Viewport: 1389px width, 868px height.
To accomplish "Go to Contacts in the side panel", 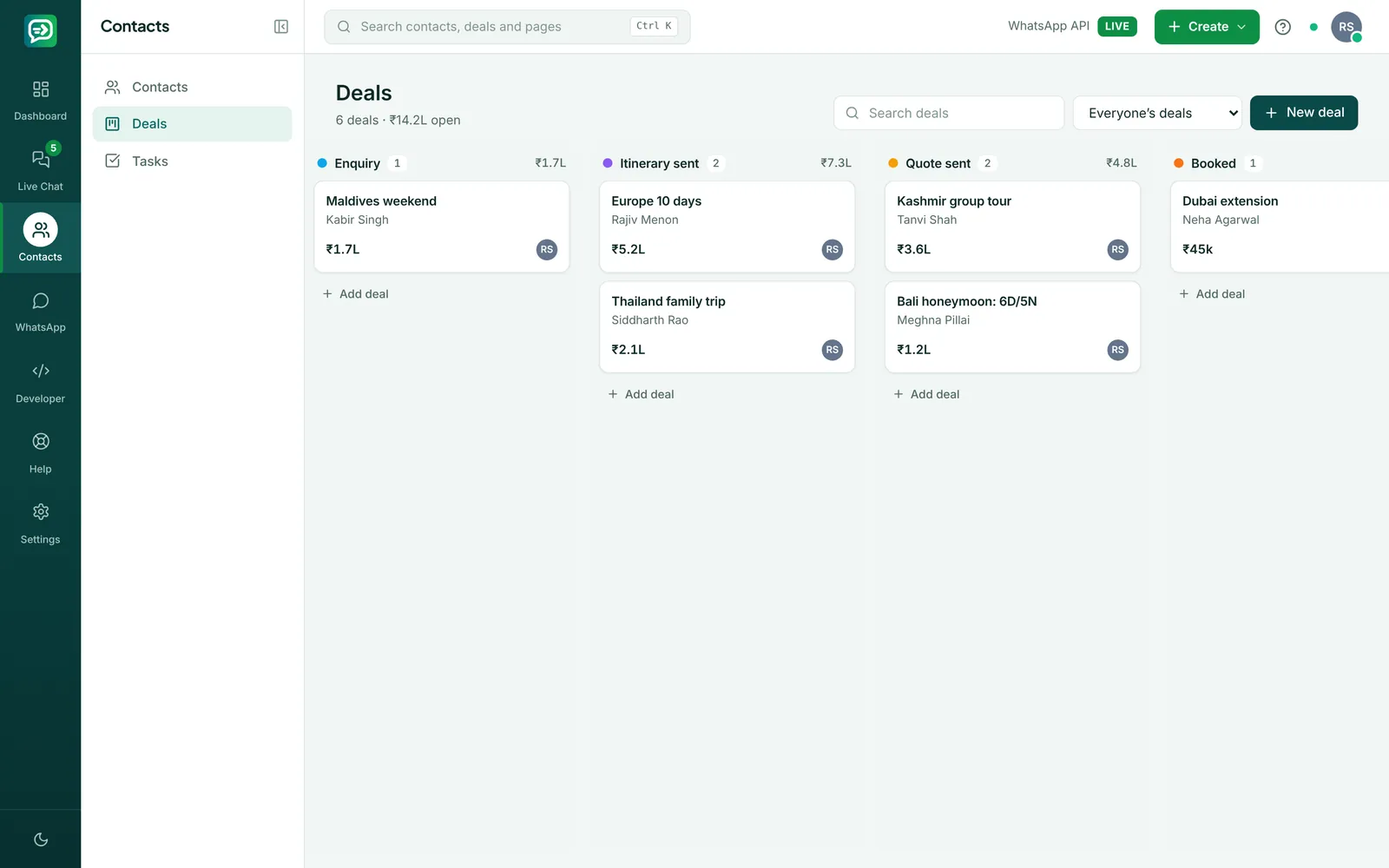I will point(192,87).
